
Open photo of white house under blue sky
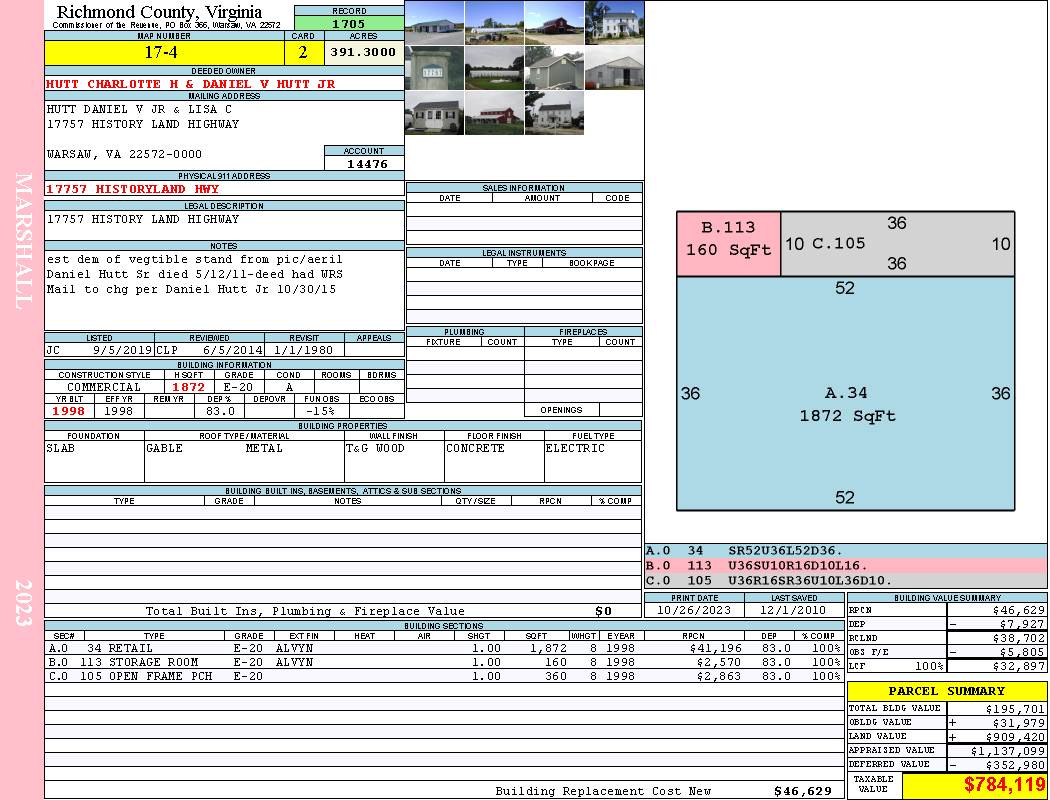(614, 23)
